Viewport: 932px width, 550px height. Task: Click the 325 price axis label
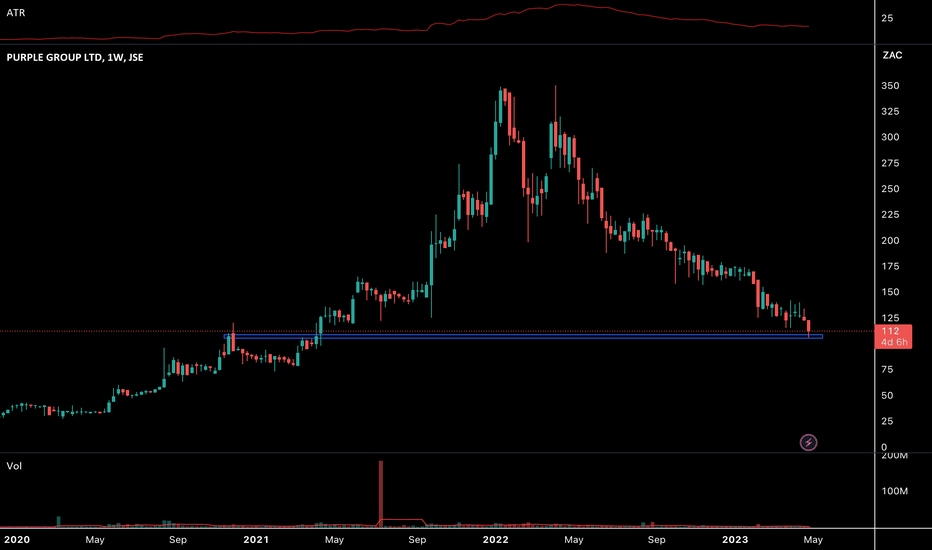click(x=890, y=111)
